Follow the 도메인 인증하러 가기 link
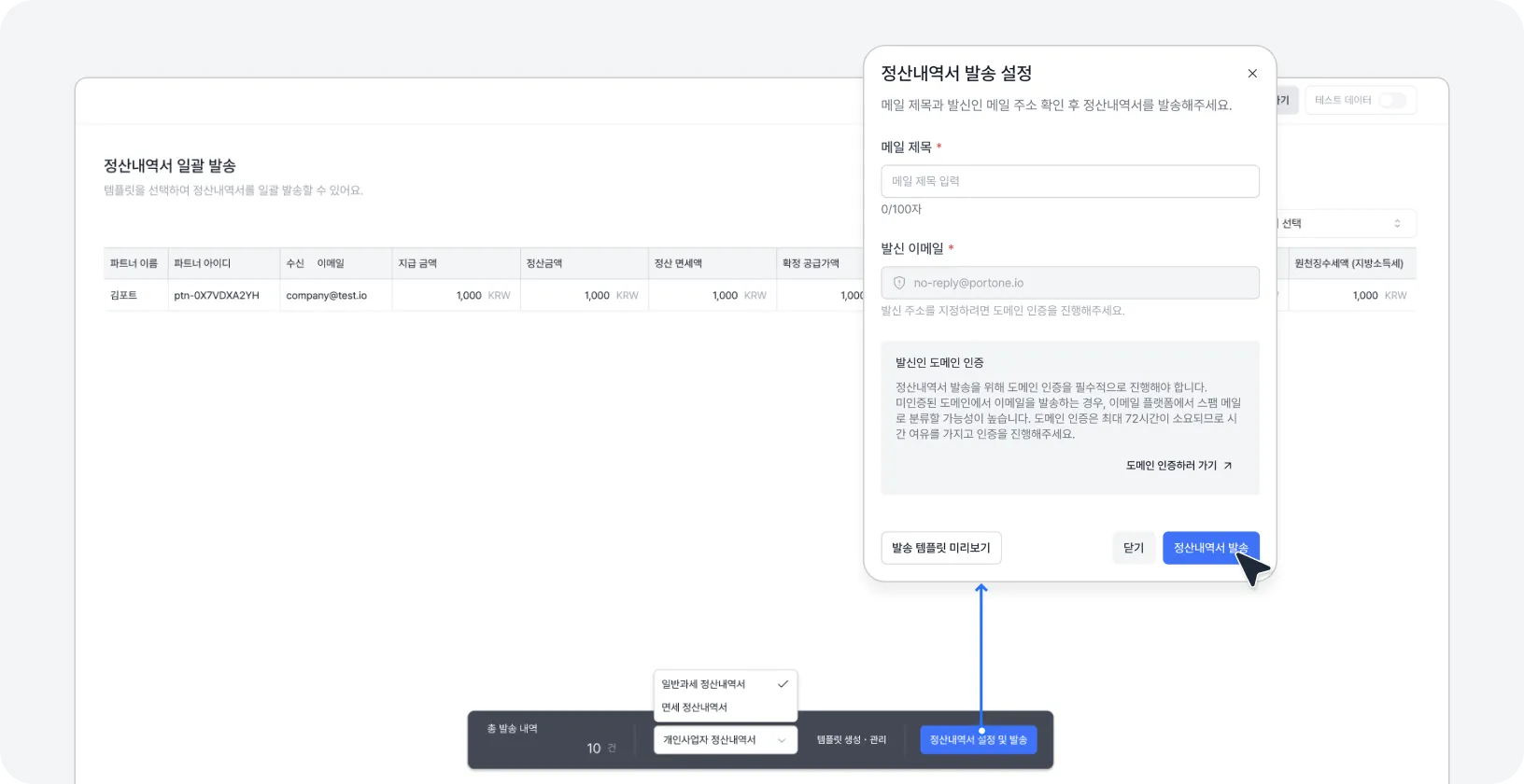This screenshot has height=784, width=1524. tap(1171, 466)
